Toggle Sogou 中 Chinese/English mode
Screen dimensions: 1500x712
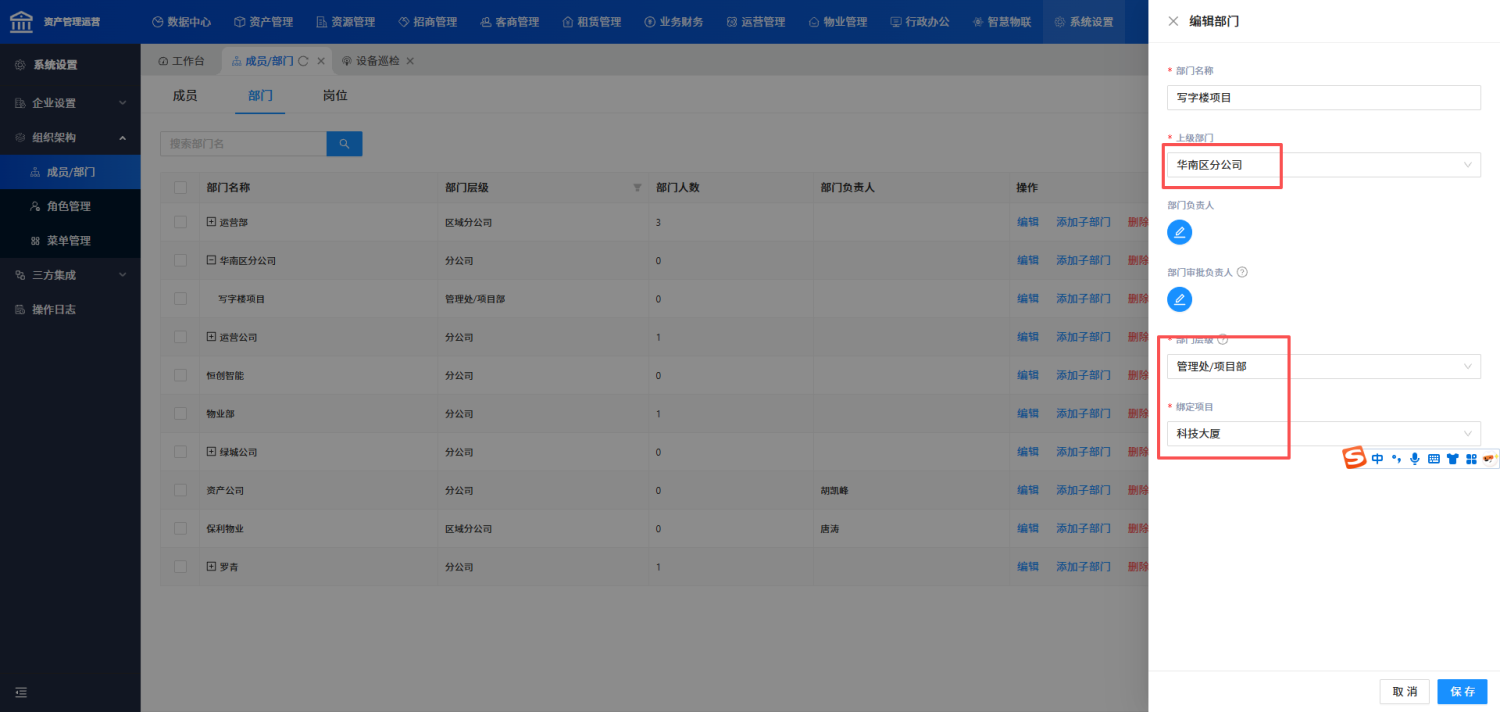coord(1378,459)
